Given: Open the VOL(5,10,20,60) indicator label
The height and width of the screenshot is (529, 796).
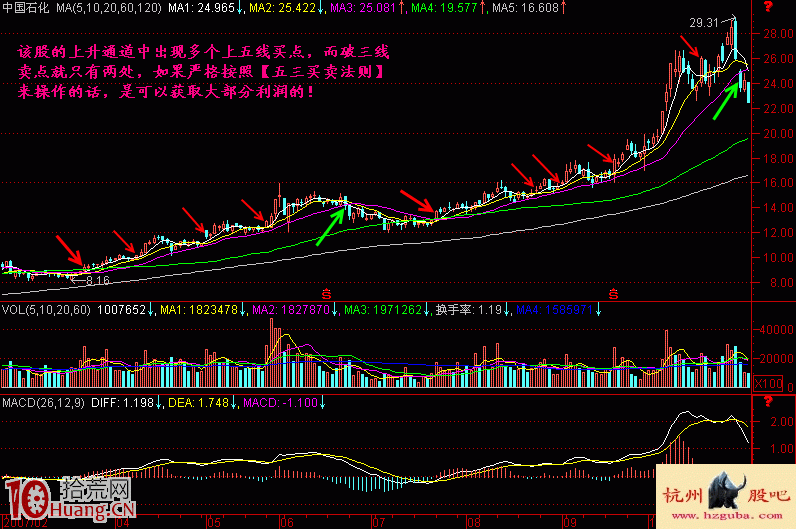Looking at the screenshot, I should click(46, 310).
